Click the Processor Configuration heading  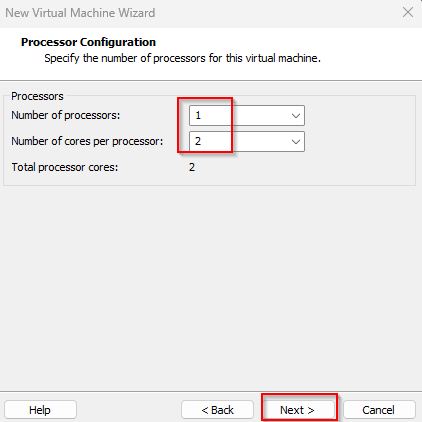[88, 42]
